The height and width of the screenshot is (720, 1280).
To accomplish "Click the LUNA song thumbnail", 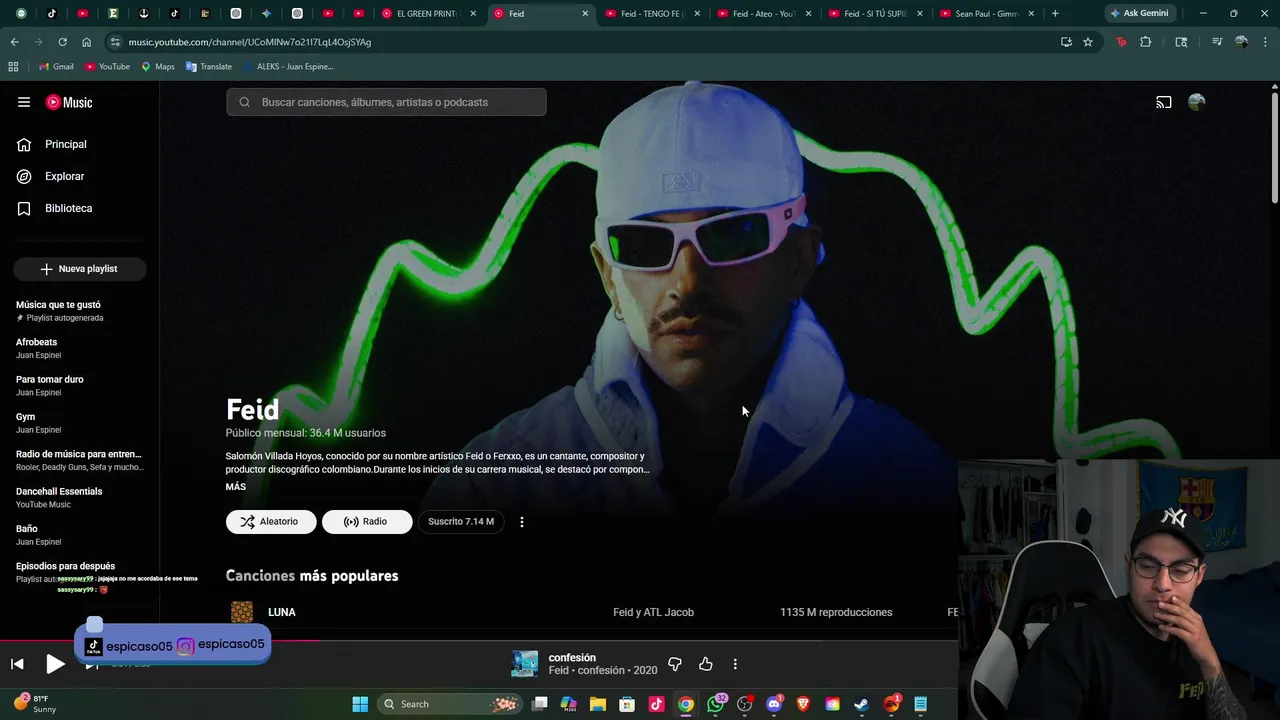I will (242, 612).
